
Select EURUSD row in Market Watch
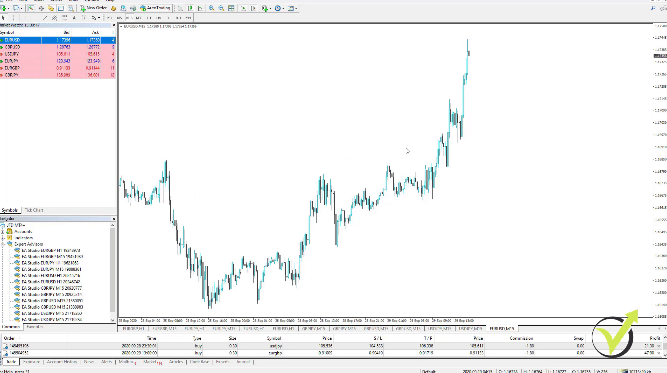[x=58, y=40]
